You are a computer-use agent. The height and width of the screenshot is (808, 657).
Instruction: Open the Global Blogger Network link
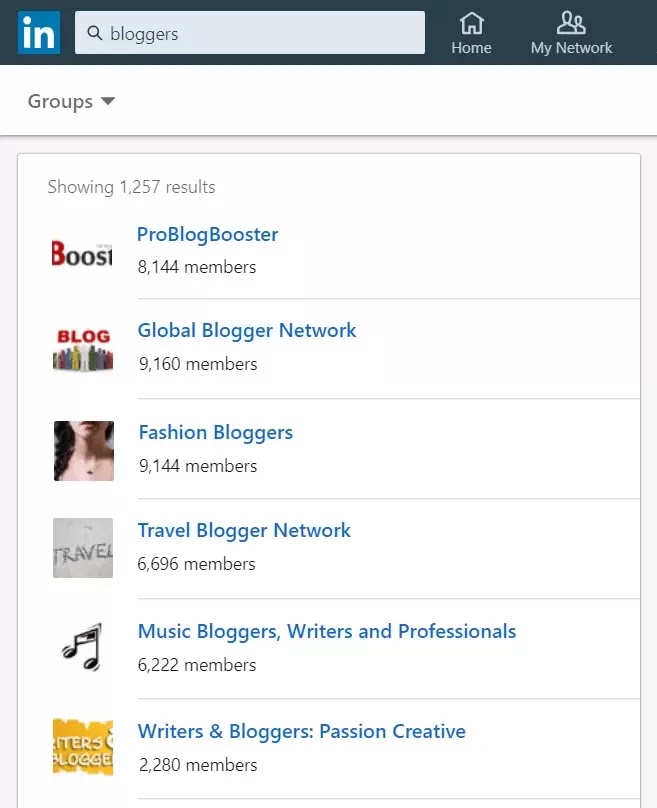click(247, 331)
